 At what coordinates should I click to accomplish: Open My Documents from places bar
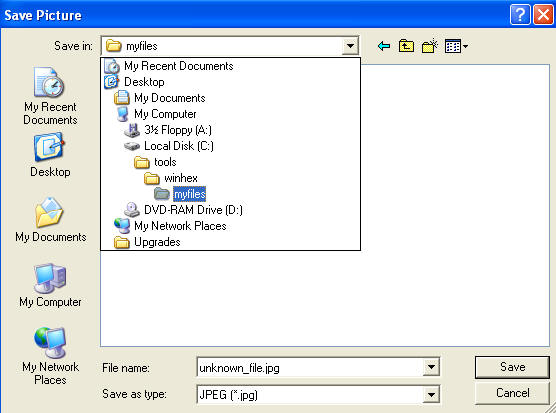click(51, 220)
